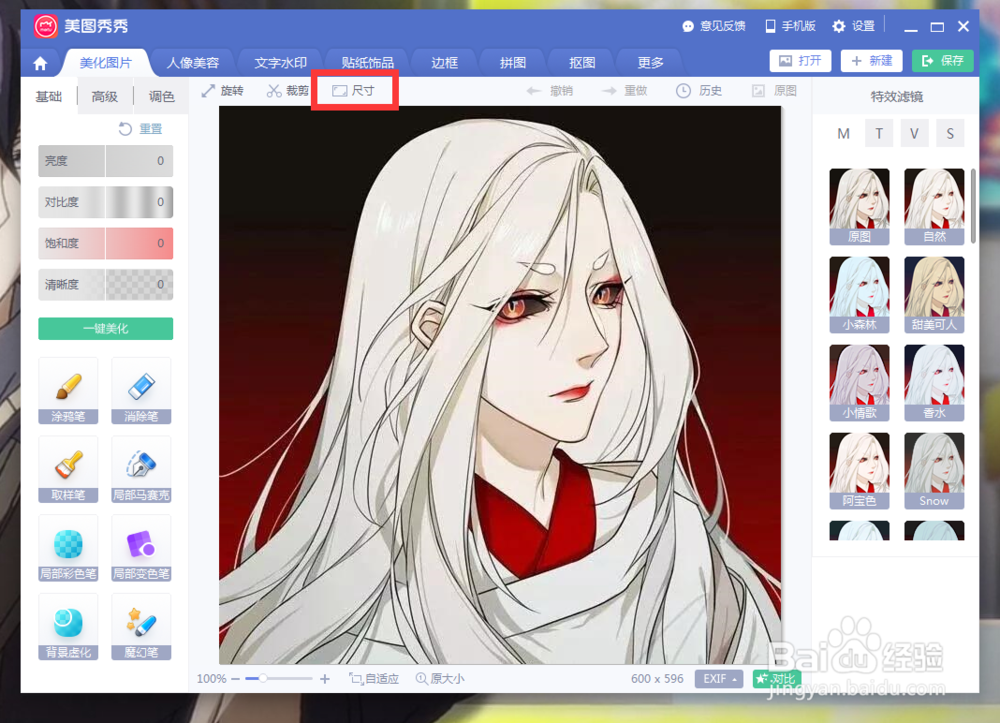Open the 历史 history panel
Image resolution: width=1000 pixels, height=723 pixels.
699,91
